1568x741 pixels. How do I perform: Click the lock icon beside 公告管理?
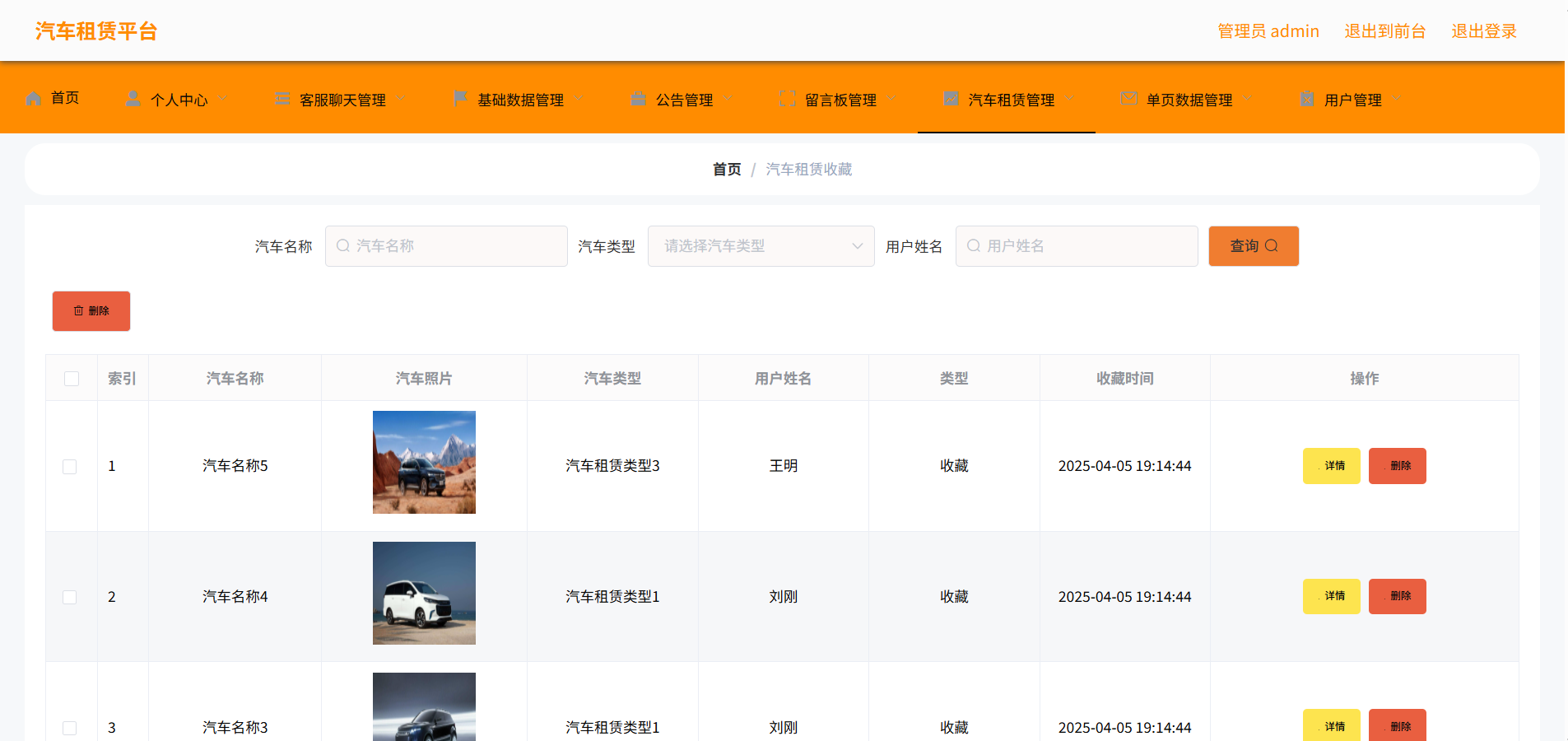(x=639, y=98)
